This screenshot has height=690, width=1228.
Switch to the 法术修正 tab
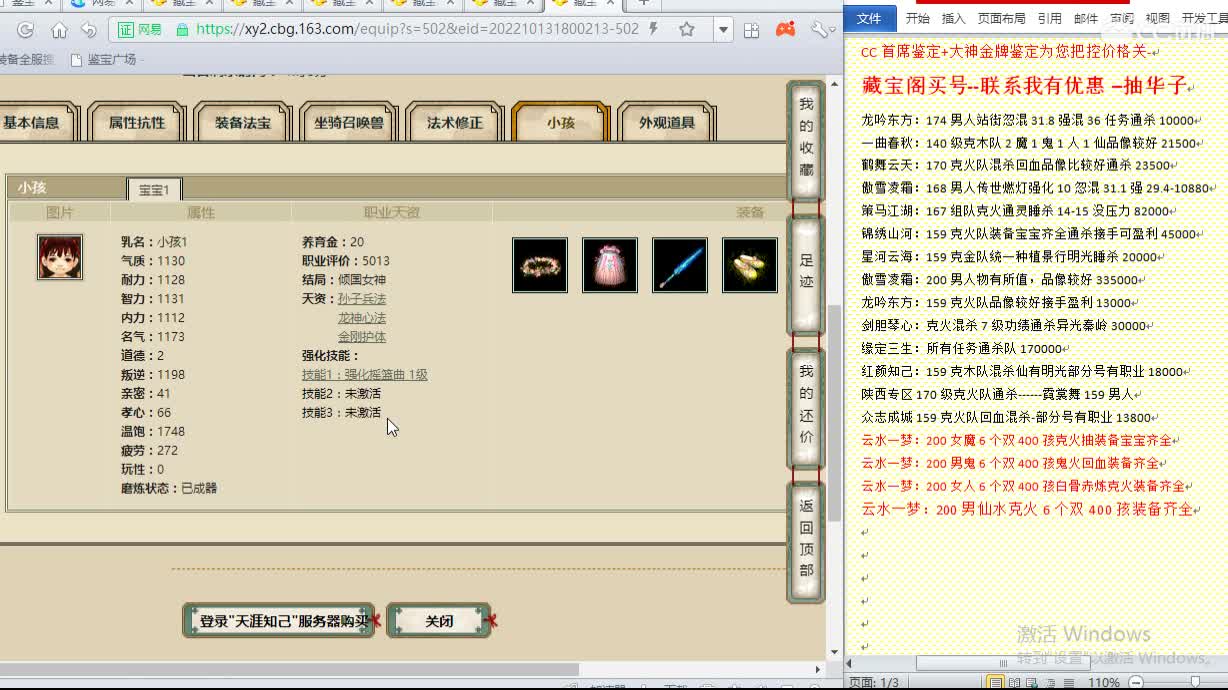point(455,123)
